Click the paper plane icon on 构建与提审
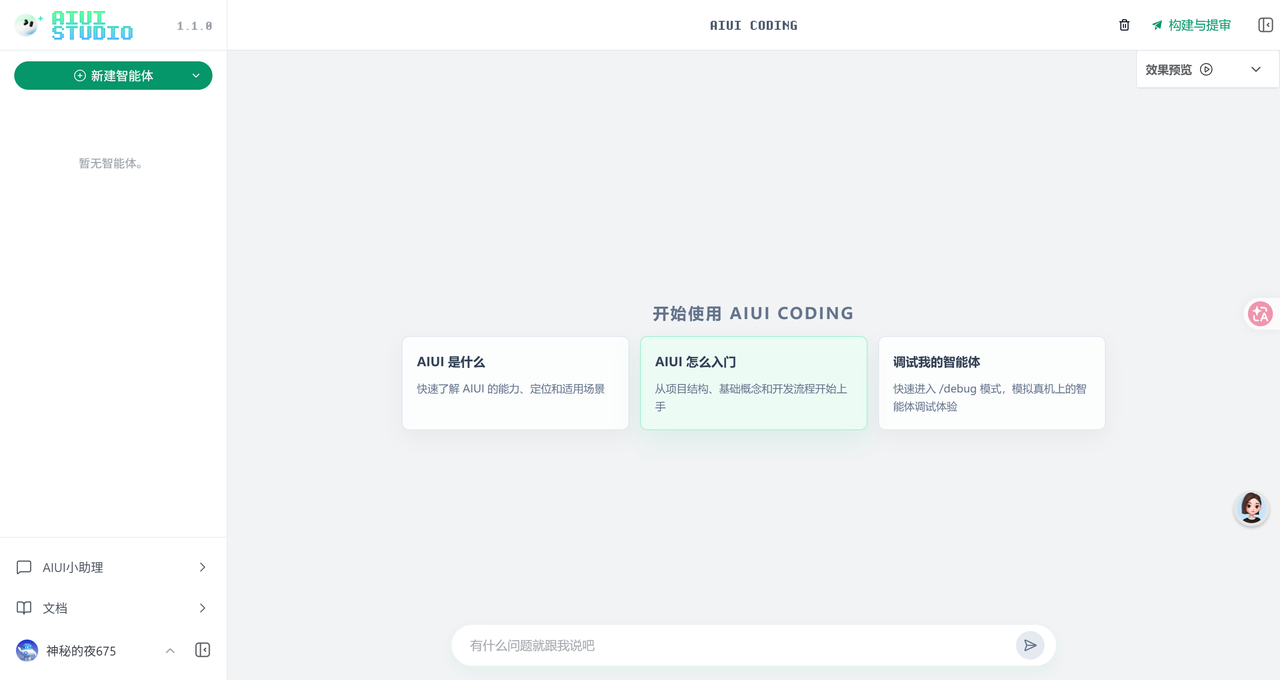The width and height of the screenshot is (1280, 680). [1157, 25]
